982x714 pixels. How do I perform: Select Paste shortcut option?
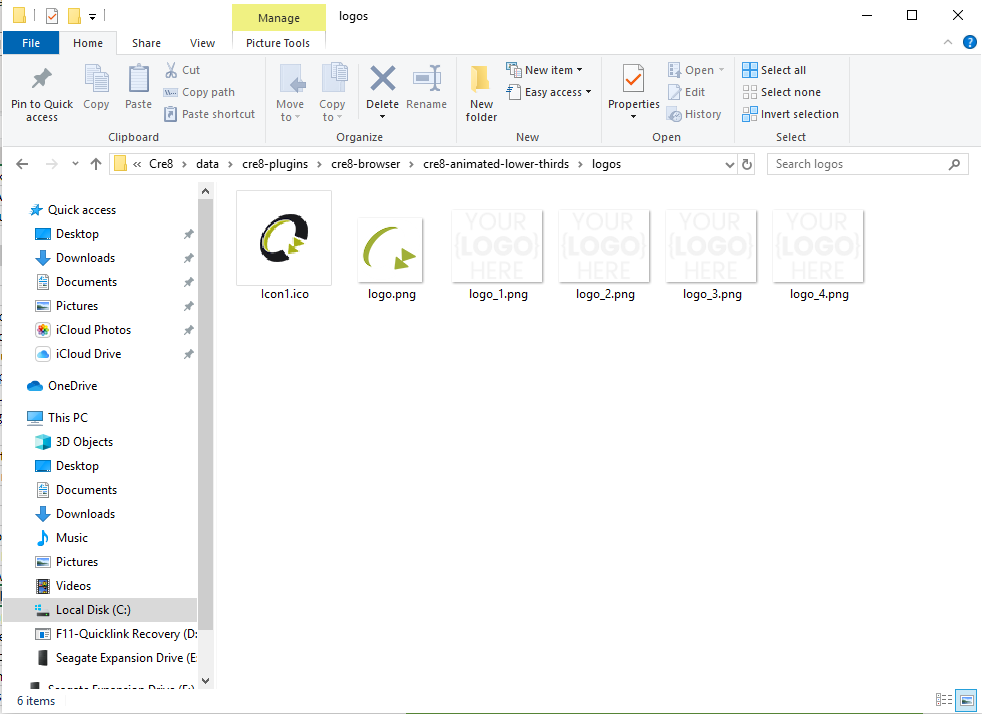[210, 114]
